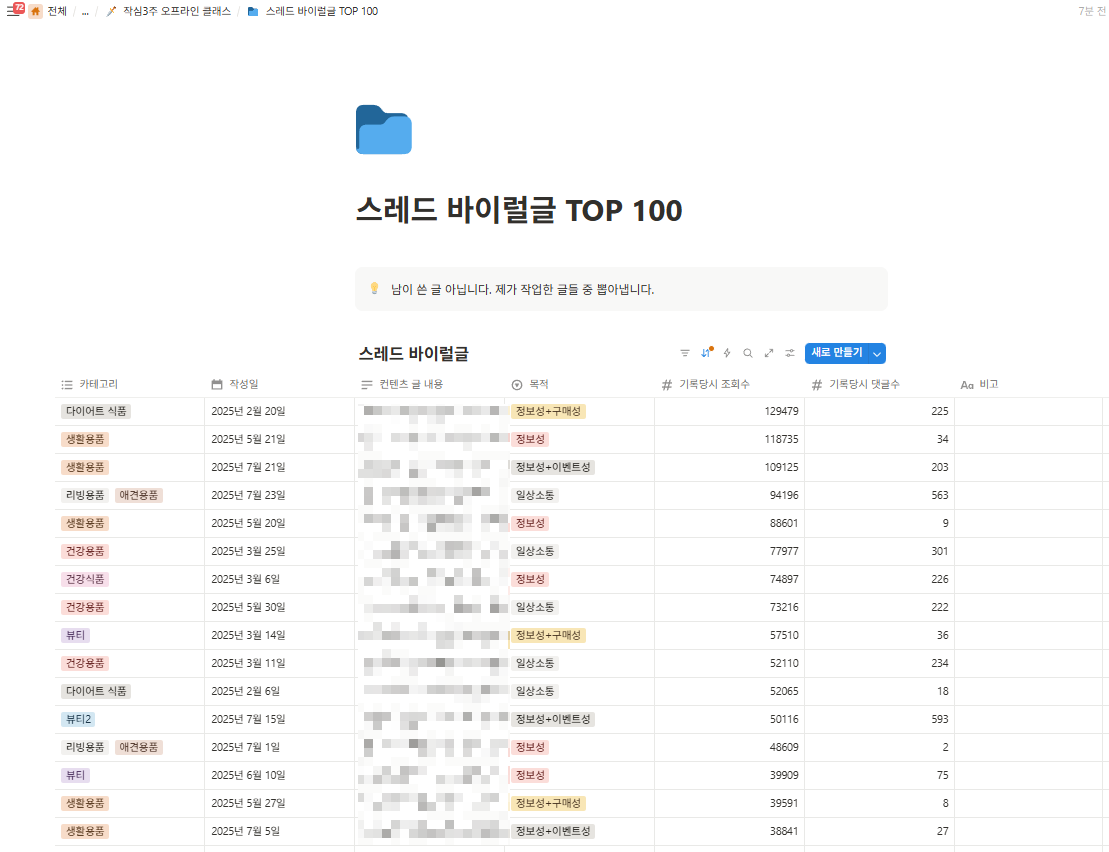Navigate to 전체 home breadcrumb
The height and width of the screenshot is (852, 1109).
[x=57, y=11]
